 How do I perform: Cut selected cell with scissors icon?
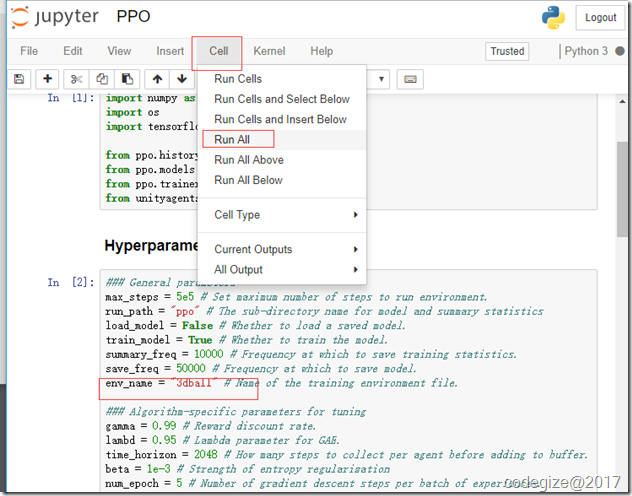76,79
